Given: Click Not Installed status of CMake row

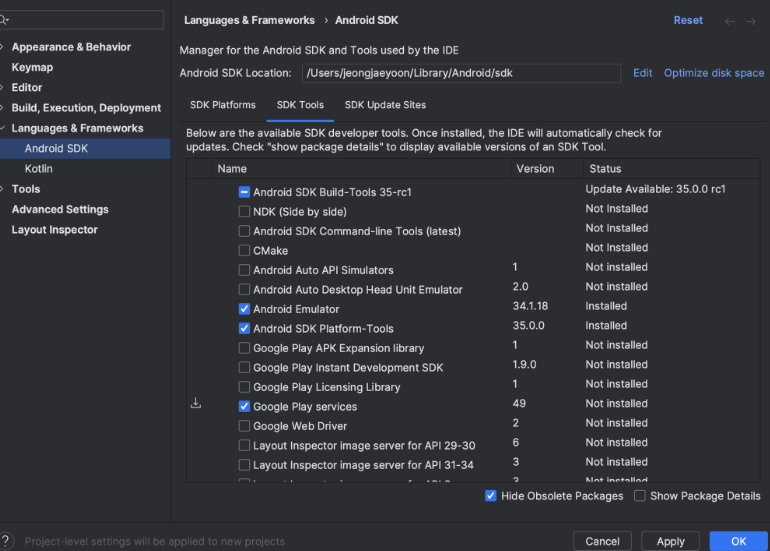Looking at the screenshot, I should [616, 248].
